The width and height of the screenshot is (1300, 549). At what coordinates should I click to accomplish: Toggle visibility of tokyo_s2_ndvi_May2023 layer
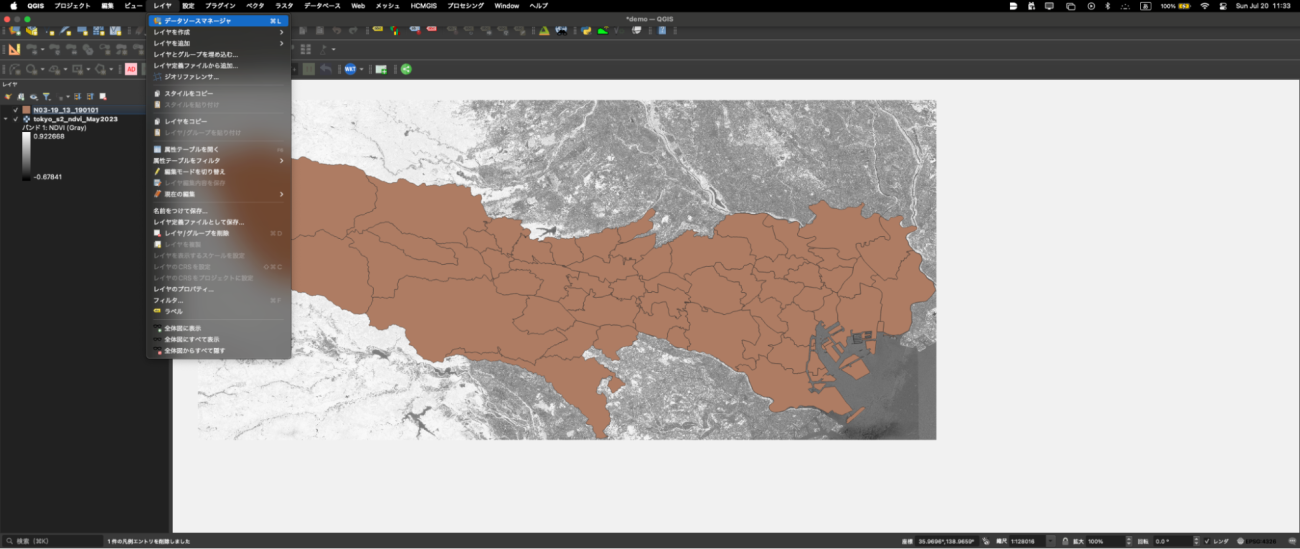[x=16, y=119]
